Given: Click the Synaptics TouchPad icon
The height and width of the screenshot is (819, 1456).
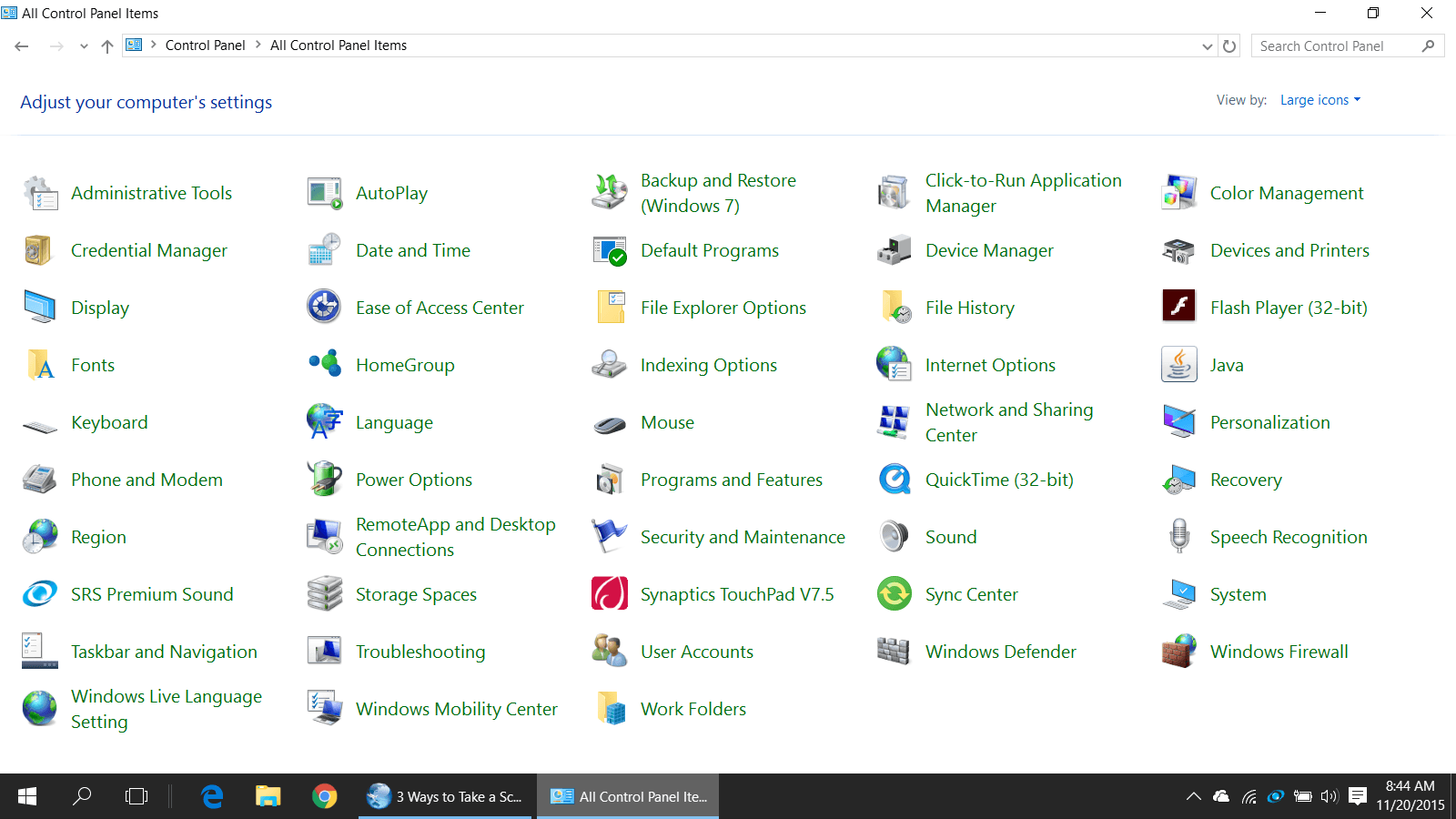Looking at the screenshot, I should (x=610, y=594).
